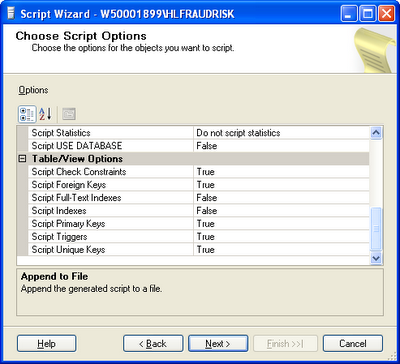Go back with the Back button

(153, 344)
